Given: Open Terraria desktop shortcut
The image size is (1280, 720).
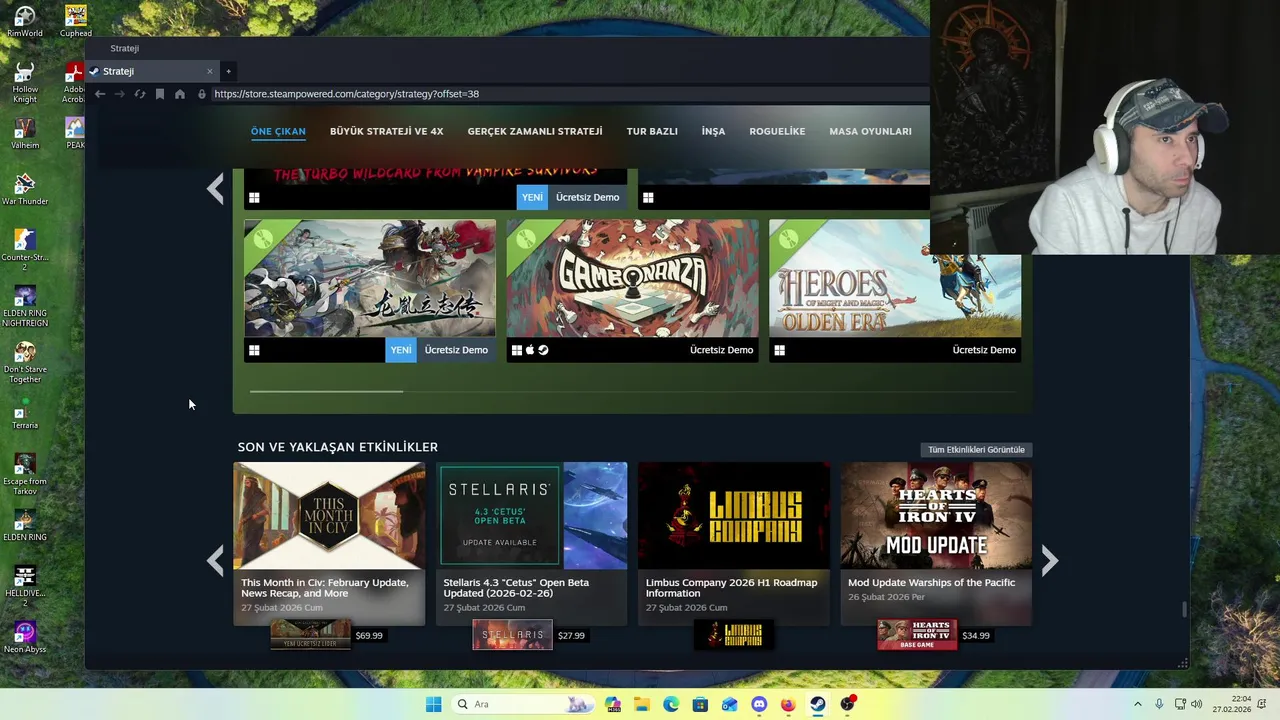Looking at the screenshot, I should click(25, 414).
